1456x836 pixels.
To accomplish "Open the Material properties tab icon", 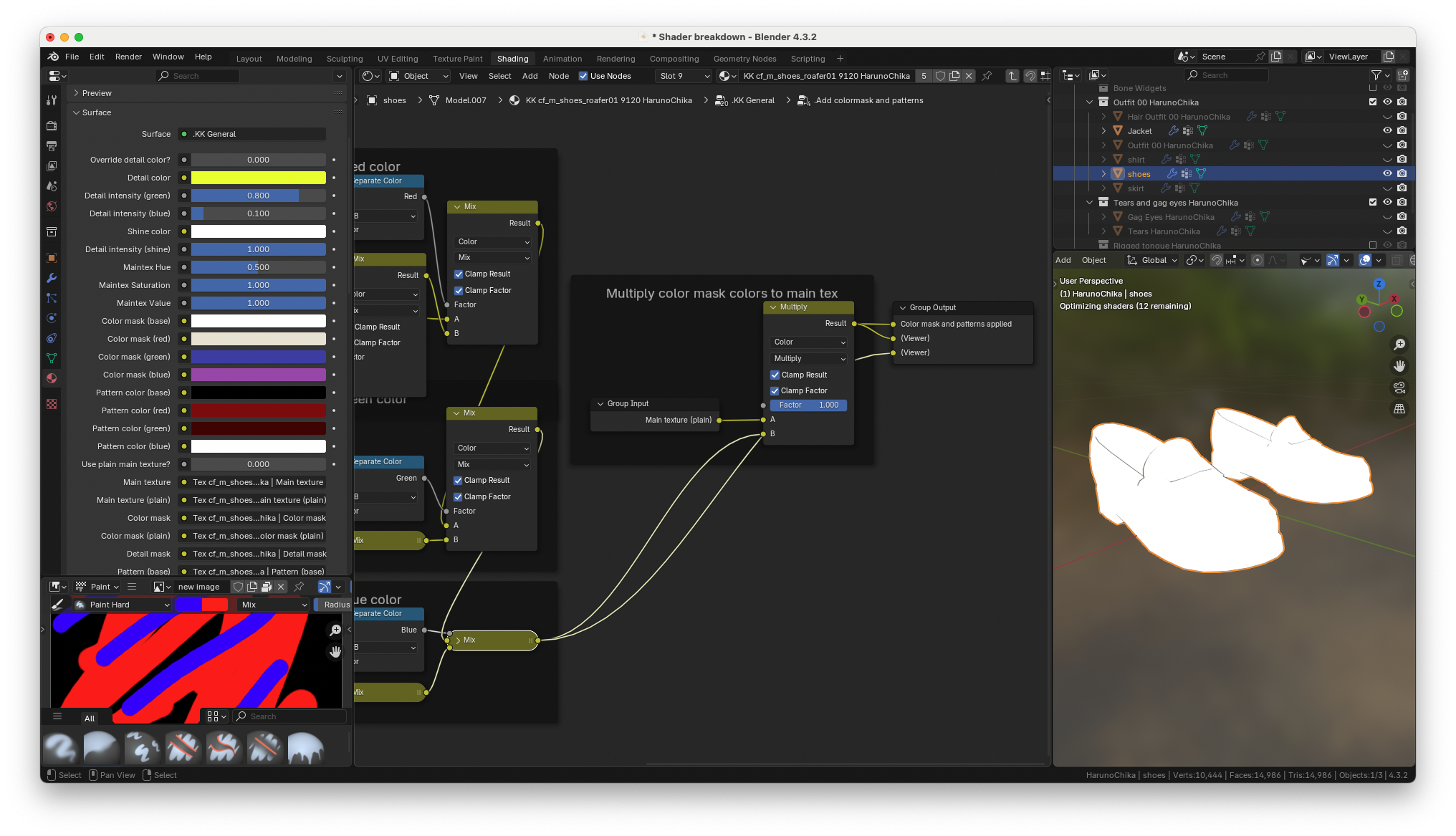I will 52,378.
